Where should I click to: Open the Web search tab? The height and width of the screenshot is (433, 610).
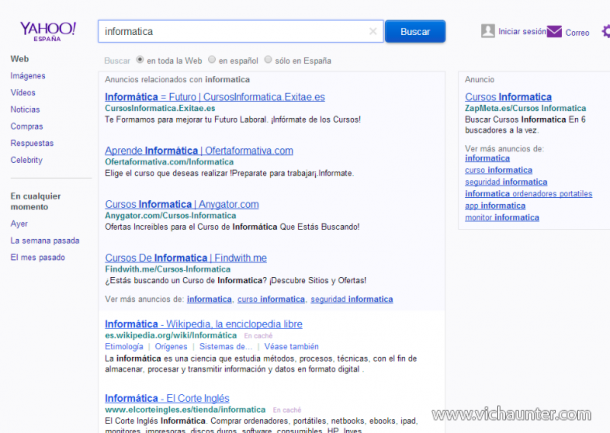pos(19,59)
